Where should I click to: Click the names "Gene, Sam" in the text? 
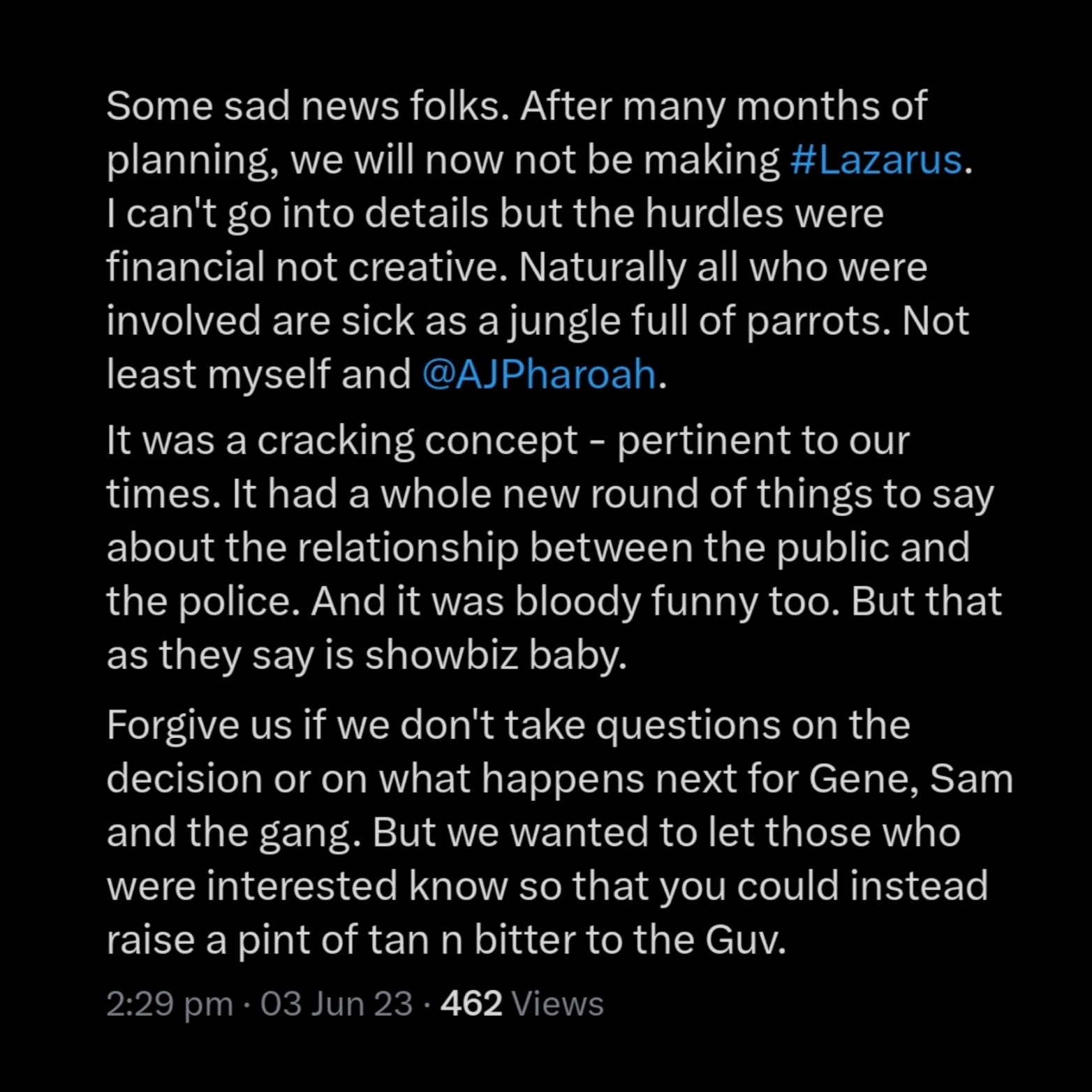click(910, 779)
